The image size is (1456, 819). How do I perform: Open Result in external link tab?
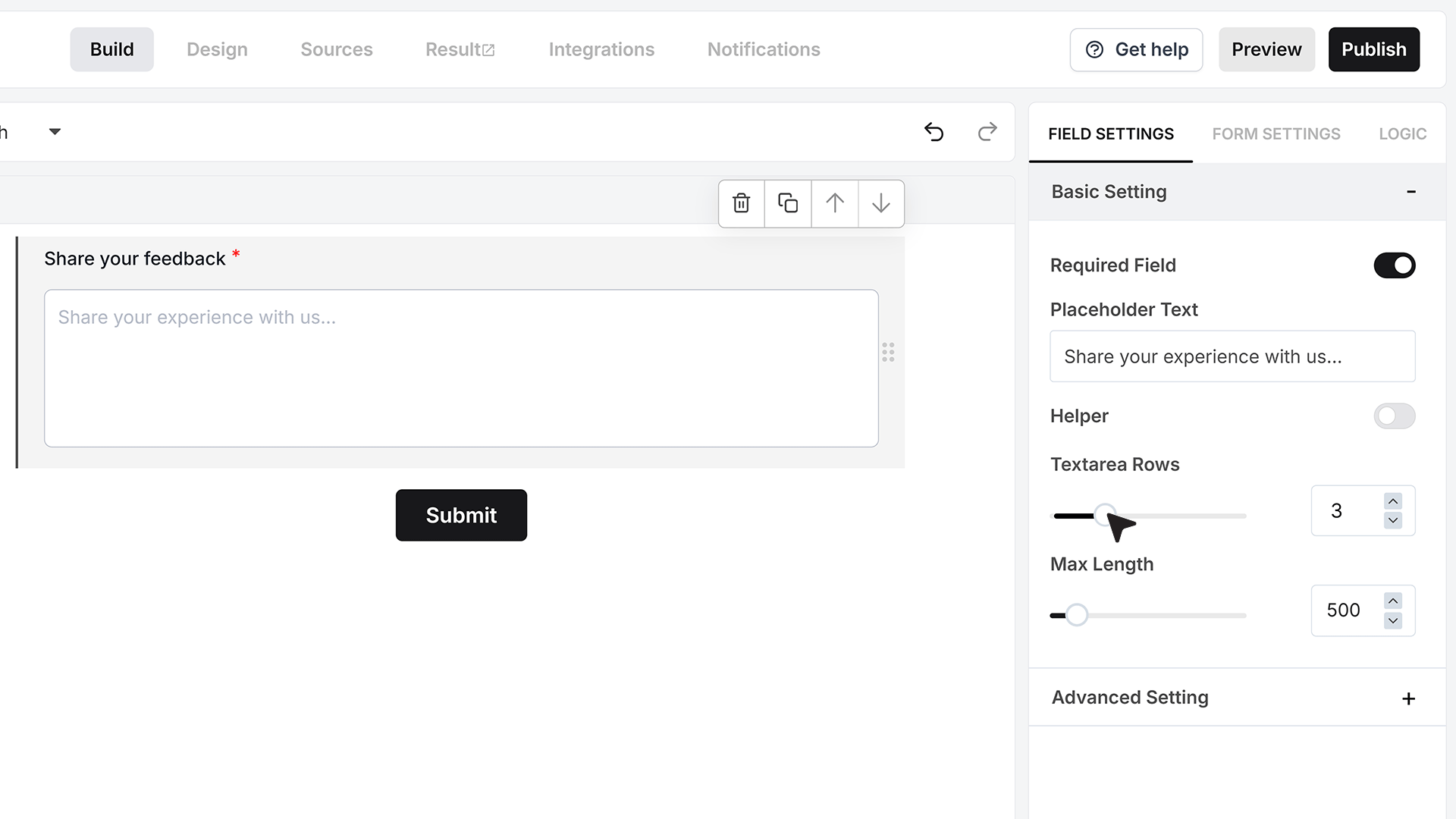pos(460,49)
